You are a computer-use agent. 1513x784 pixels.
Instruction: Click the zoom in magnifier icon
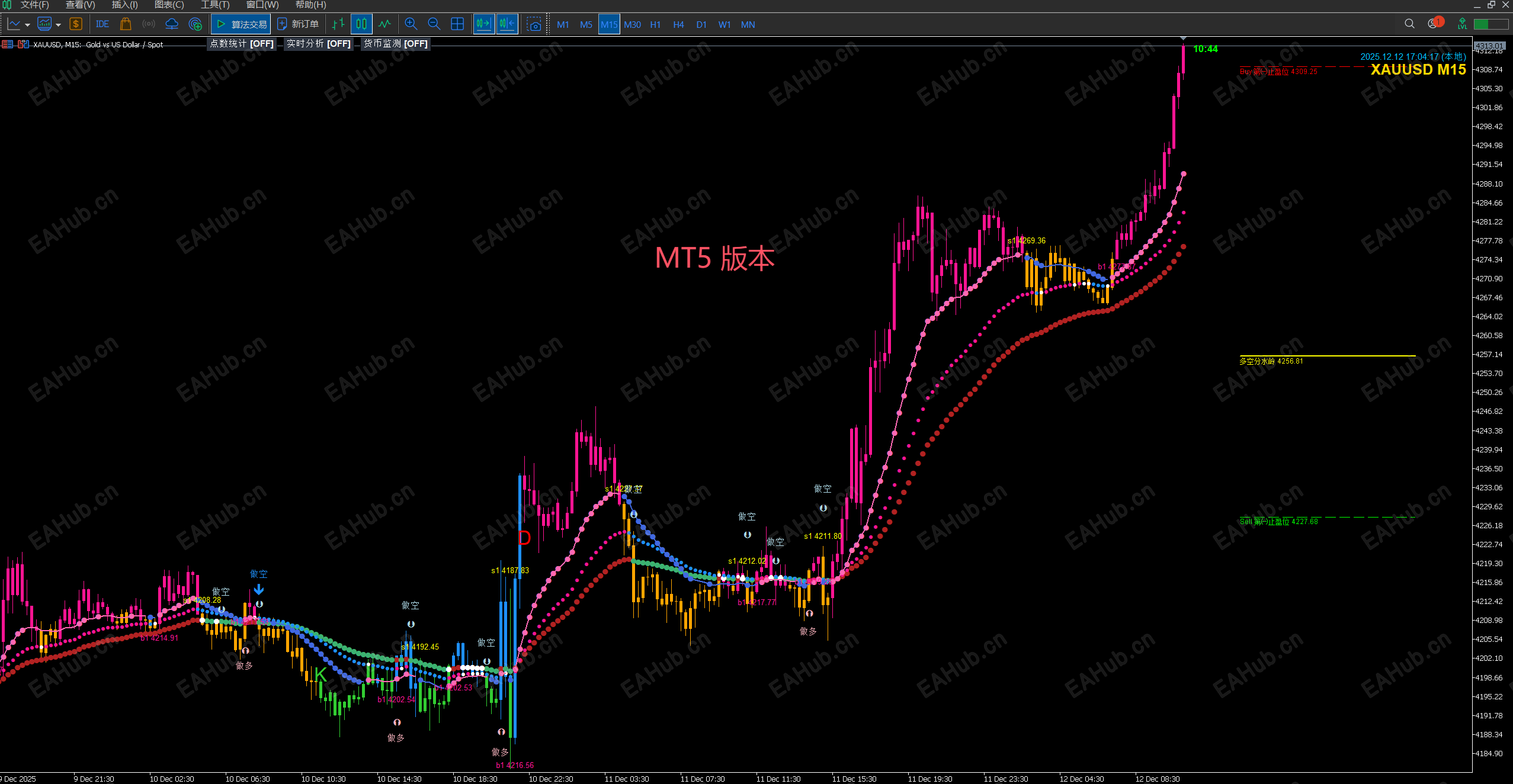pos(411,24)
